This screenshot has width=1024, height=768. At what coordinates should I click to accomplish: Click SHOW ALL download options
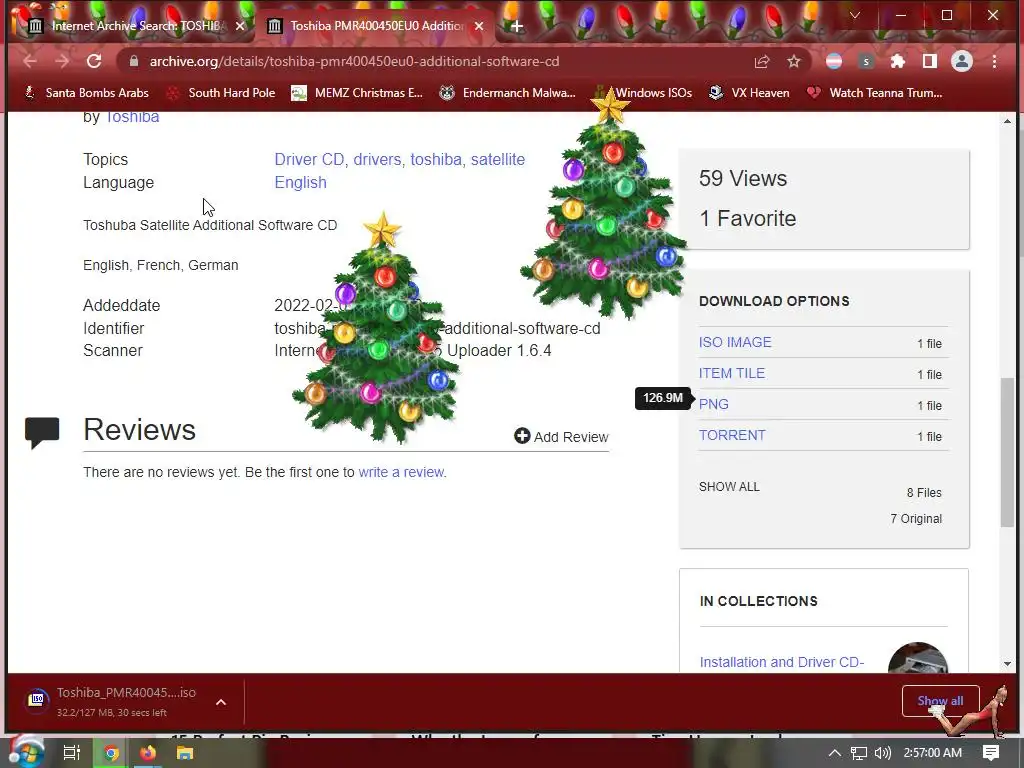729,487
